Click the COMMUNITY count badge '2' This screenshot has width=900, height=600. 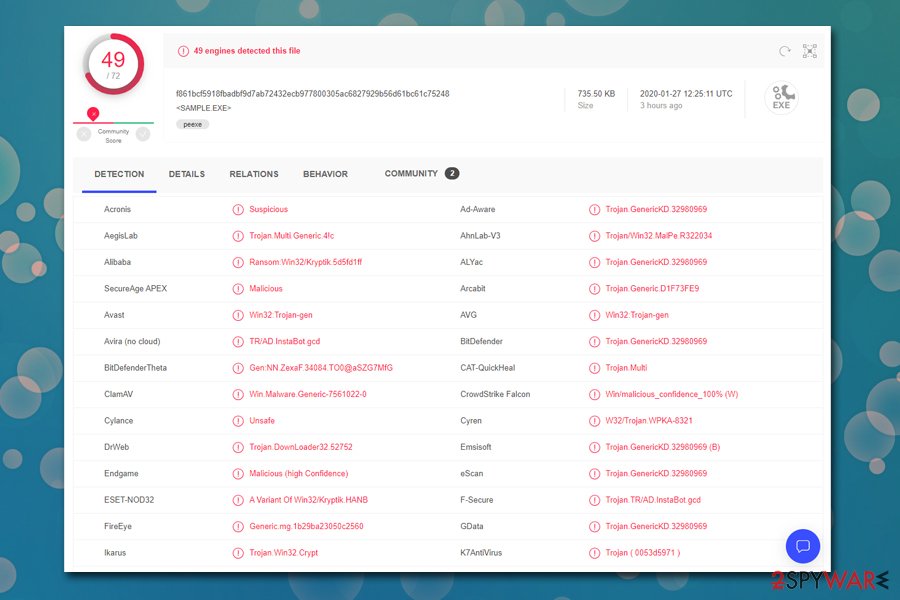[x=452, y=173]
